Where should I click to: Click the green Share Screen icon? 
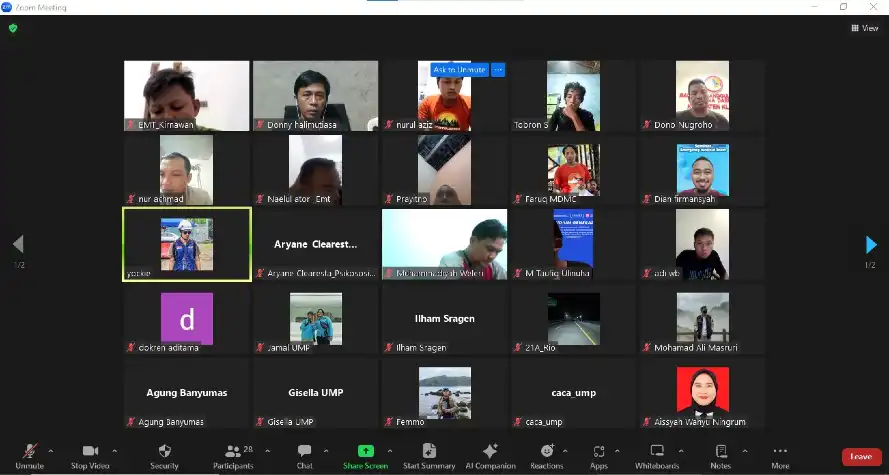(x=365, y=451)
